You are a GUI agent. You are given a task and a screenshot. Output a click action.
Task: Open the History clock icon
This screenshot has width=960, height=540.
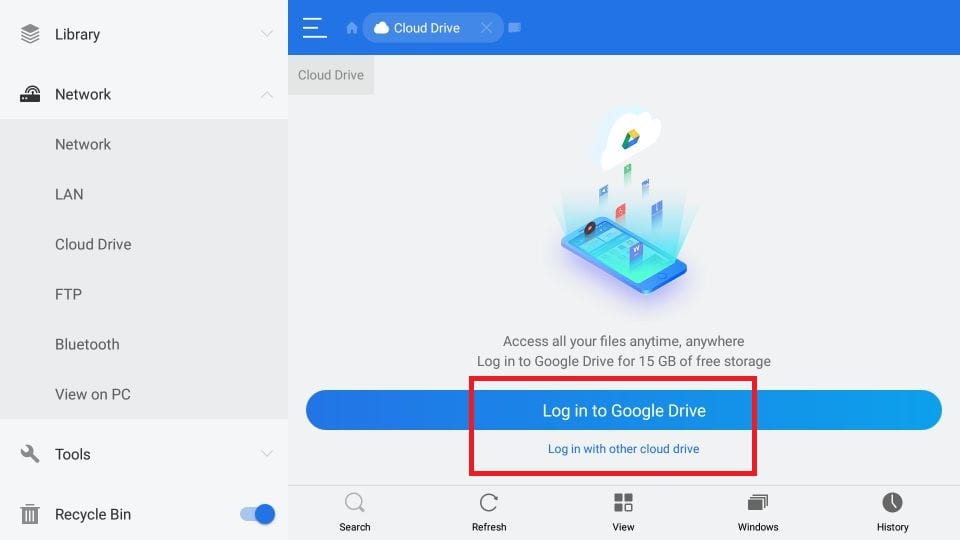point(892,503)
